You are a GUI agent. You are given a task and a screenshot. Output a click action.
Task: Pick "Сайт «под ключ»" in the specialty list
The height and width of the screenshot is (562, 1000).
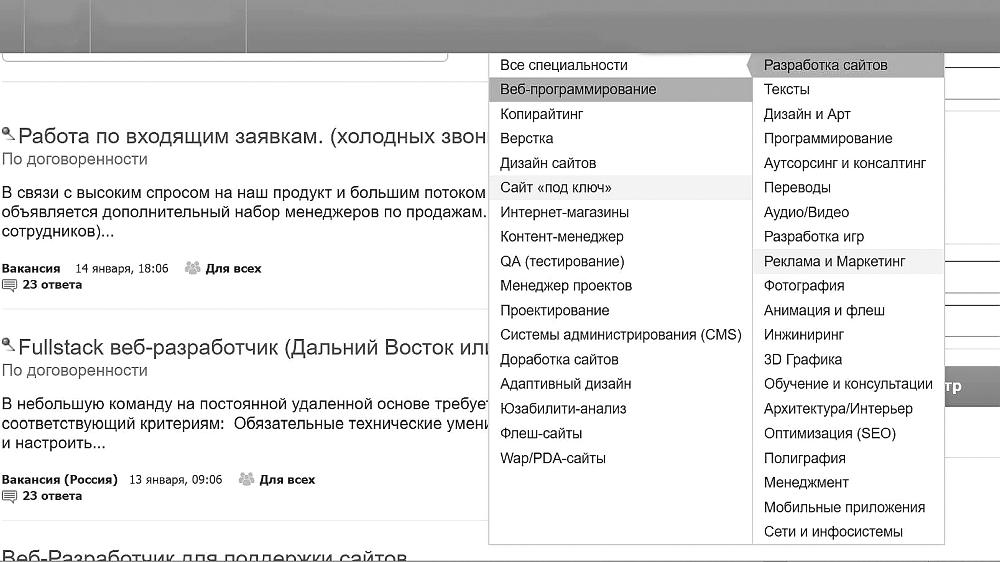tap(556, 188)
